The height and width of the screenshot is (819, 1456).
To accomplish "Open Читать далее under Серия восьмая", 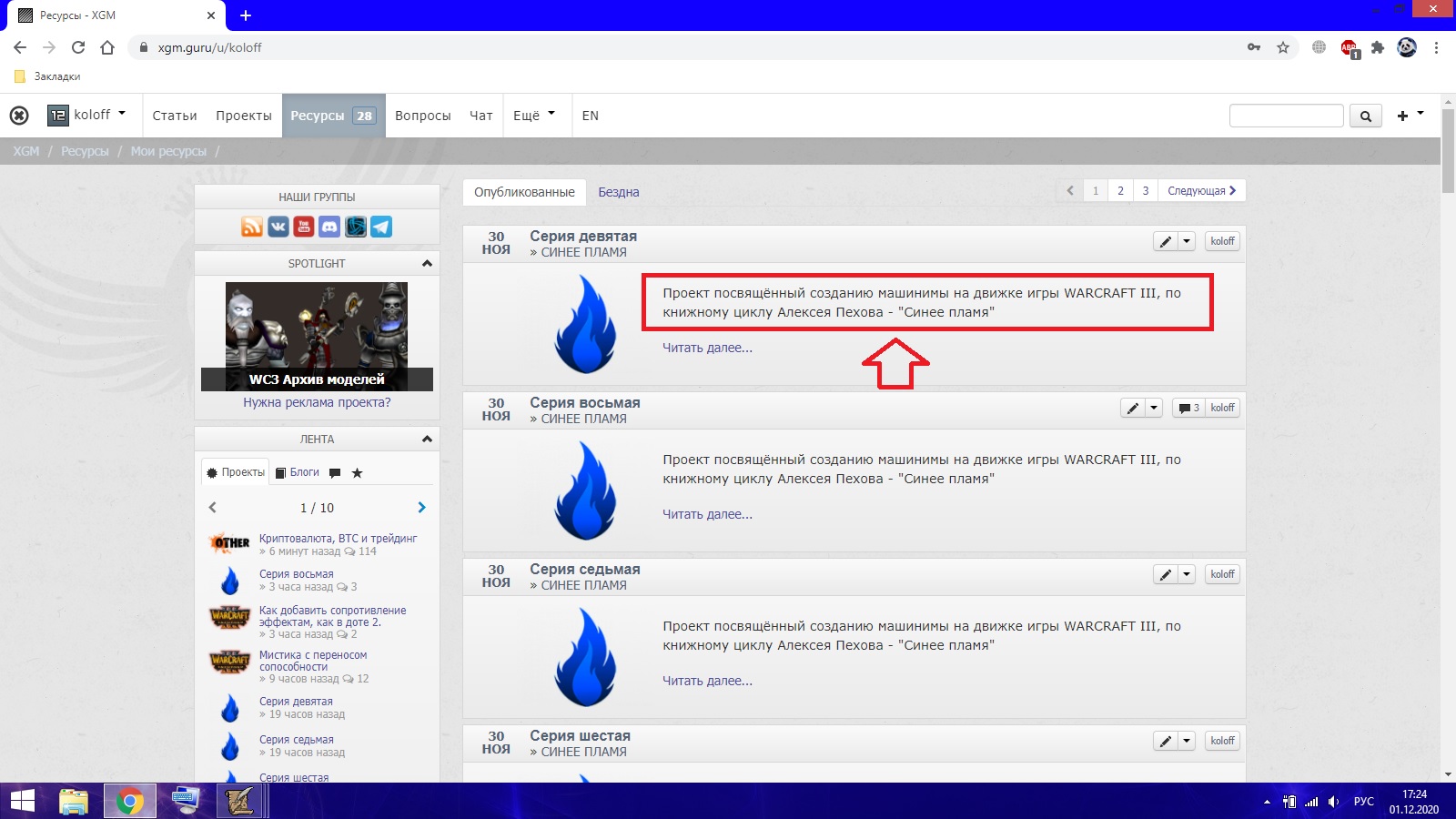I will coord(707,514).
